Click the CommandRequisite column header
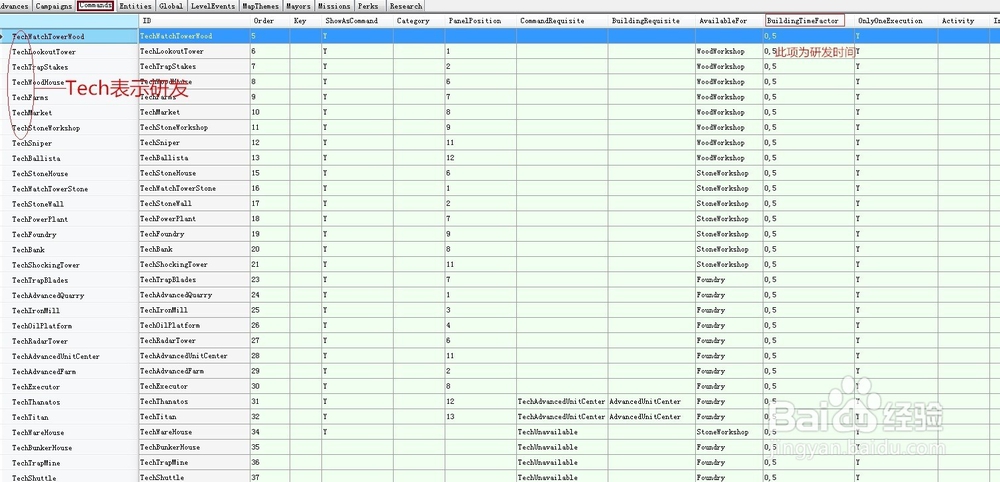Viewport: 1000px width, 482px height. click(562, 20)
